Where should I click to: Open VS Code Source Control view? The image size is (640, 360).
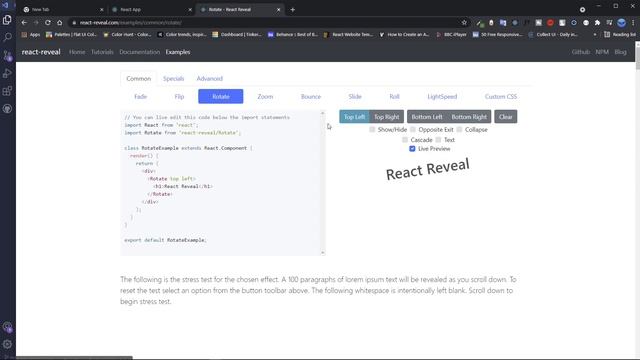[x=7, y=56]
